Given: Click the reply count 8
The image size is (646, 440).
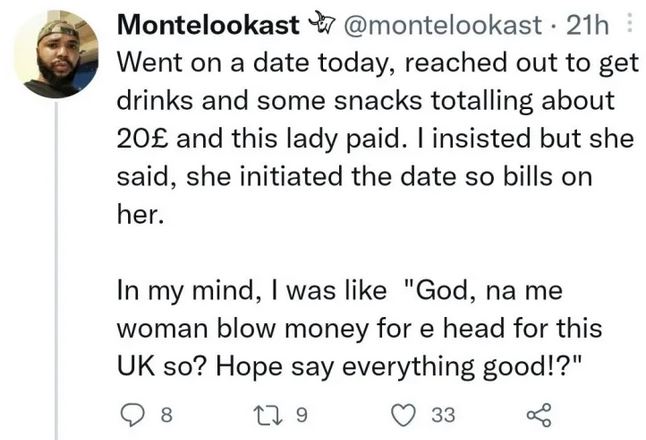Looking at the screenshot, I should point(167,412).
